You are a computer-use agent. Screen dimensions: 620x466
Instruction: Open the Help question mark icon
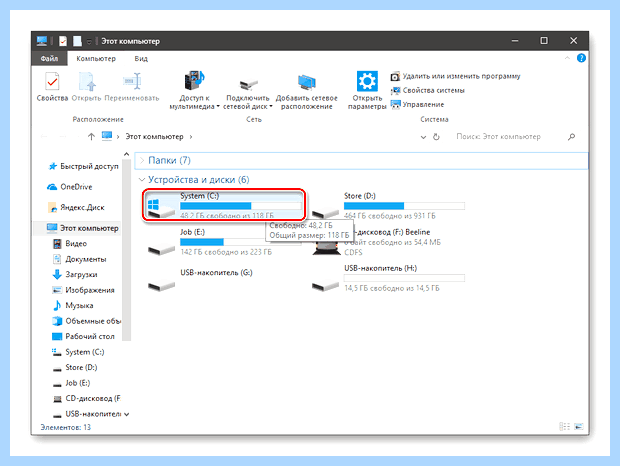581,58
